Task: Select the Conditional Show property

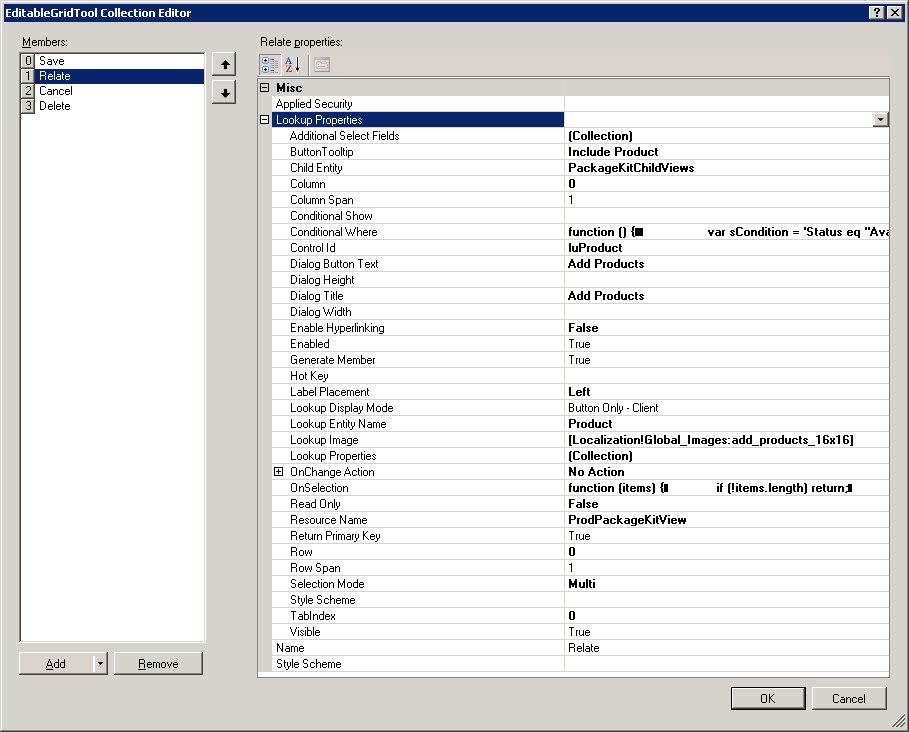Action: tap(331, 216)
